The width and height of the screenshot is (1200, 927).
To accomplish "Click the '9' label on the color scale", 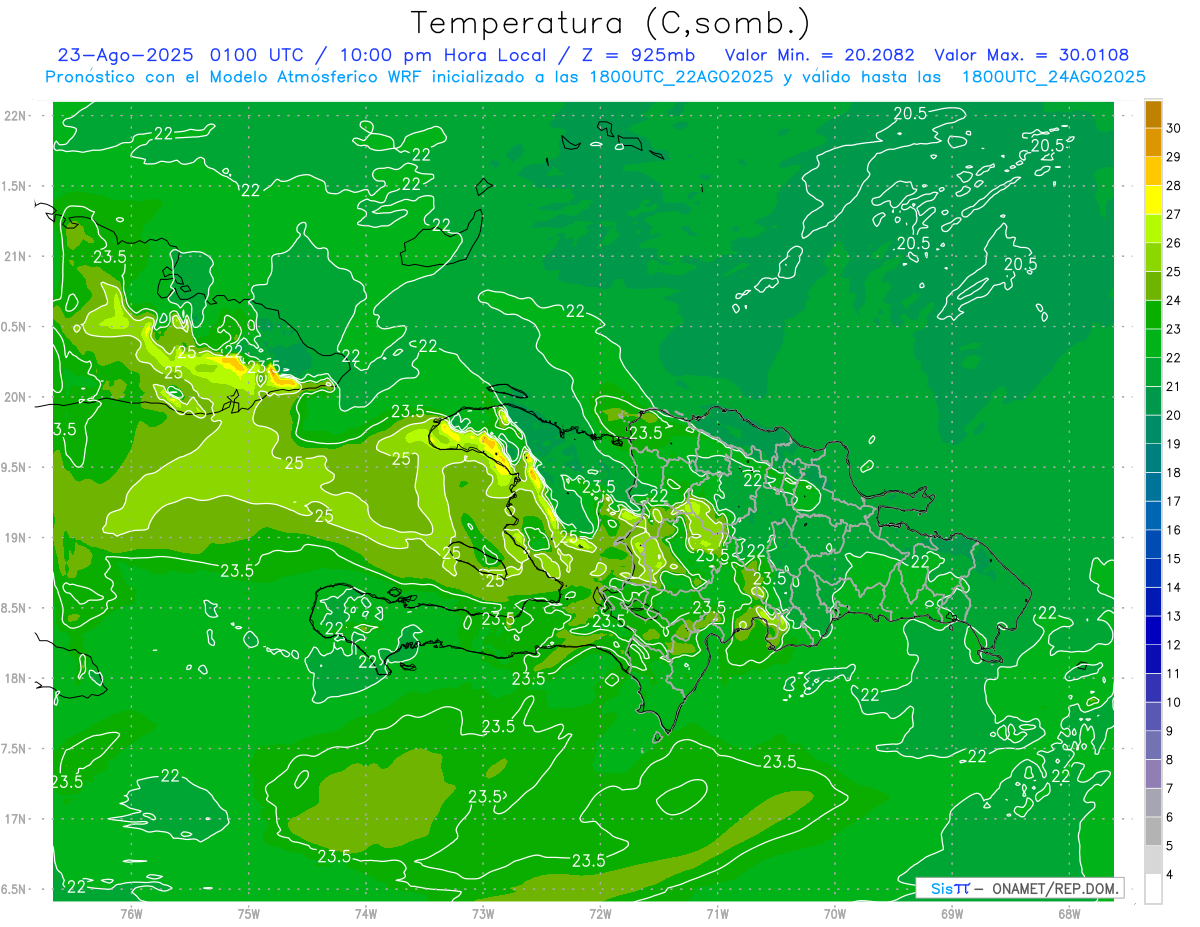I will click(1171, 731).
